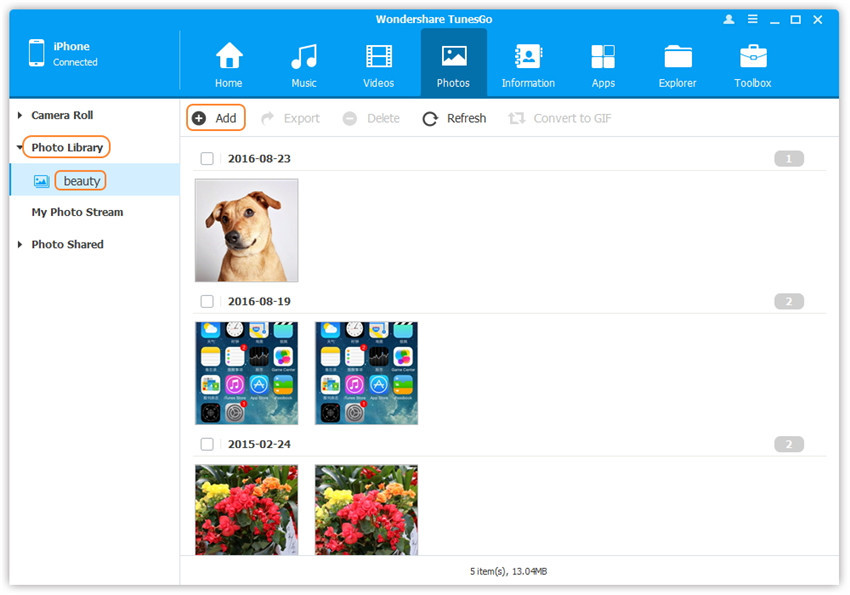Click the Convert to GIF label
850x595 pixels.
[x=572, y=118]
